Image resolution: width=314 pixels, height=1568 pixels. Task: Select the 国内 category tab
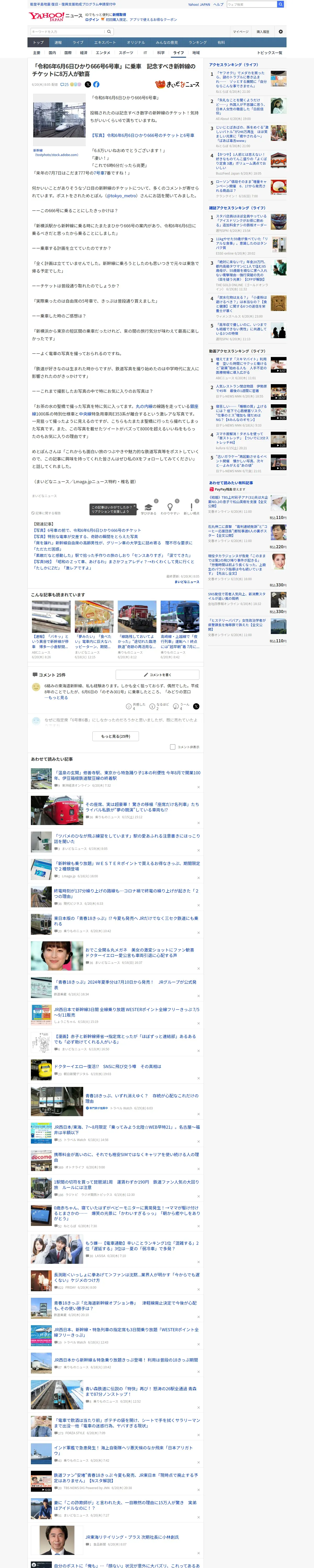(52, 53)
